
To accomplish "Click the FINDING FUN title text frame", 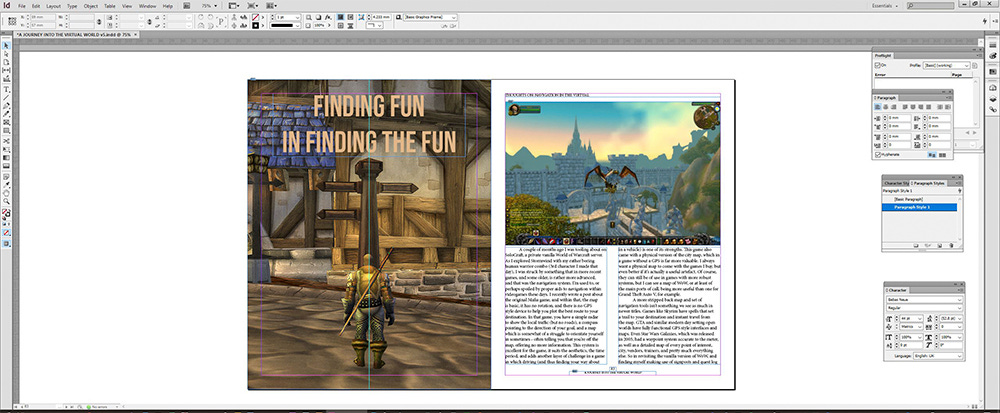I will [x=369, y=124].
